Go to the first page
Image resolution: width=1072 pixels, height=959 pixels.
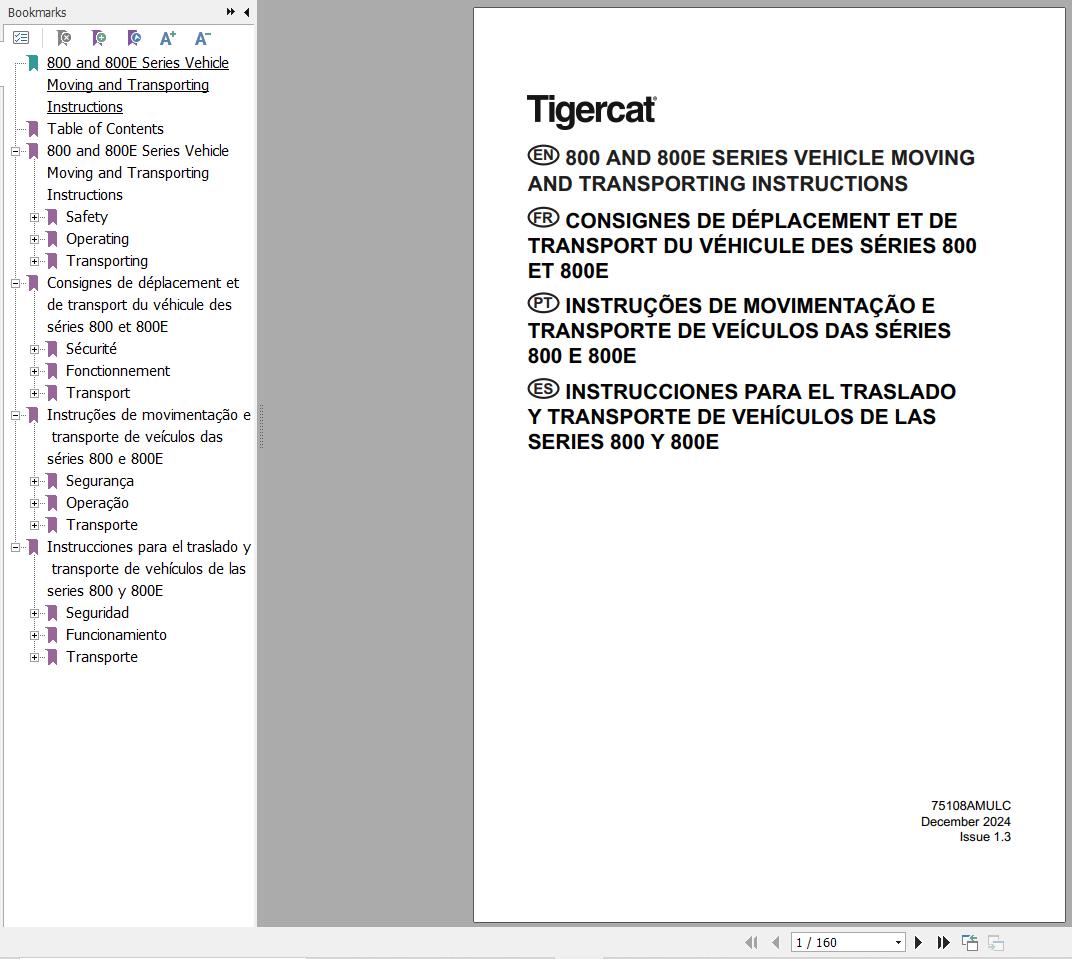[751, 943]
